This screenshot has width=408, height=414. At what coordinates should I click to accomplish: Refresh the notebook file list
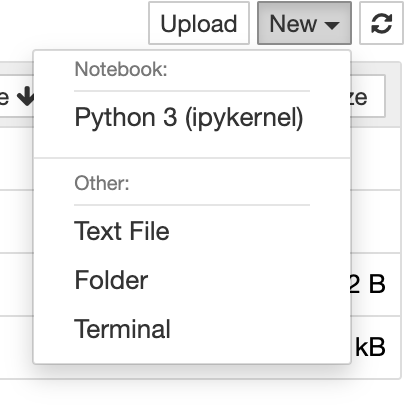[381, 23]
